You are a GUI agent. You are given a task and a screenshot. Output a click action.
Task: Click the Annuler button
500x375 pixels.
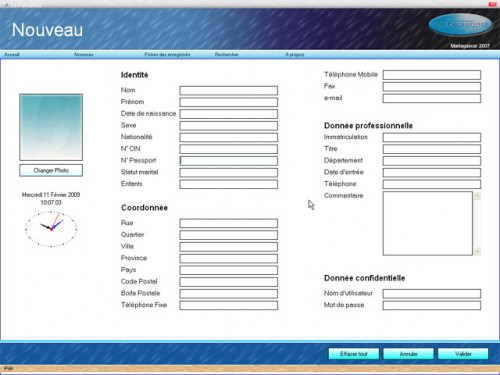point(408,354)
